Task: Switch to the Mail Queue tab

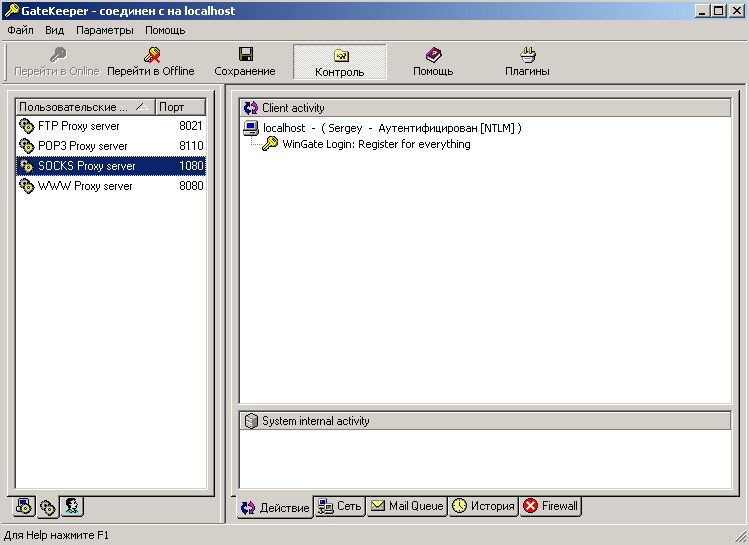Action: pos(407,506)
